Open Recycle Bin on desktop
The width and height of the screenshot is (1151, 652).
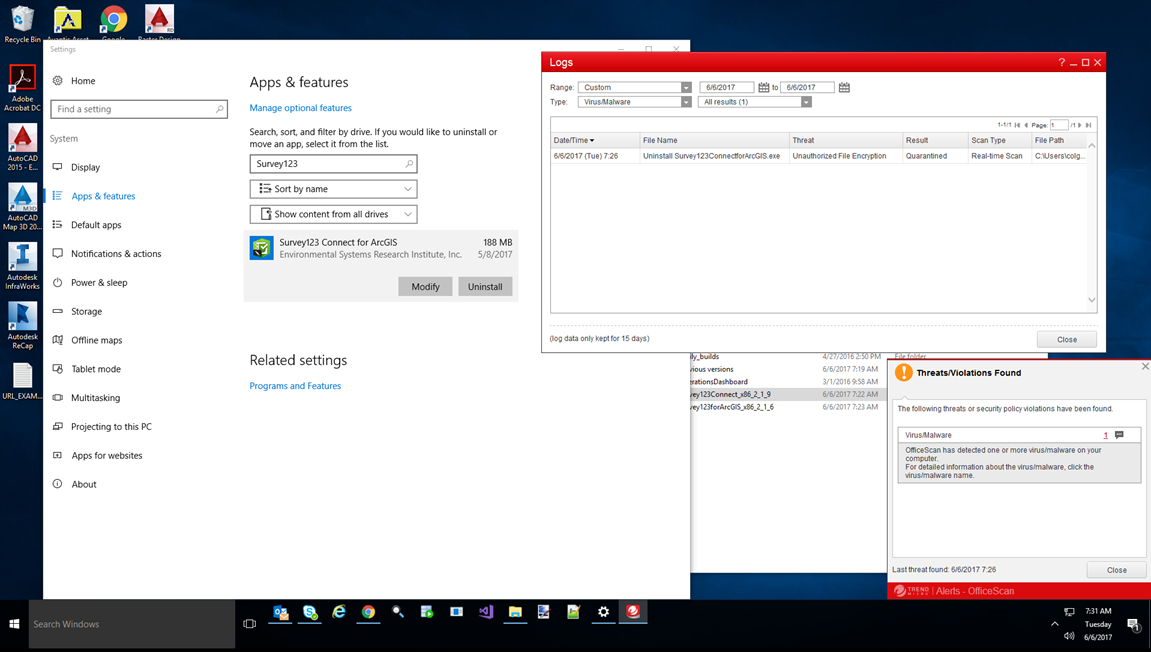coord(22,24)
